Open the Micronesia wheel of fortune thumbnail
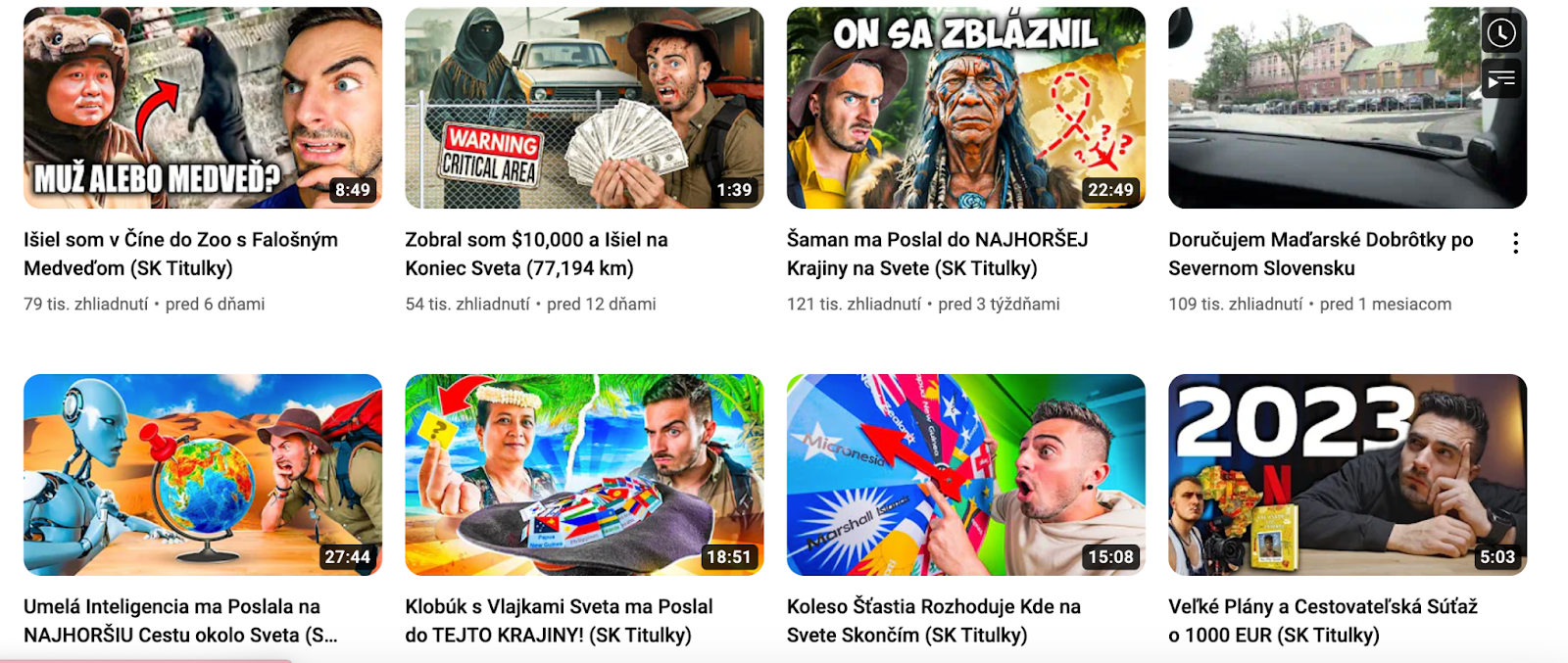The image size is (1568, 663). tap(965, 474)
